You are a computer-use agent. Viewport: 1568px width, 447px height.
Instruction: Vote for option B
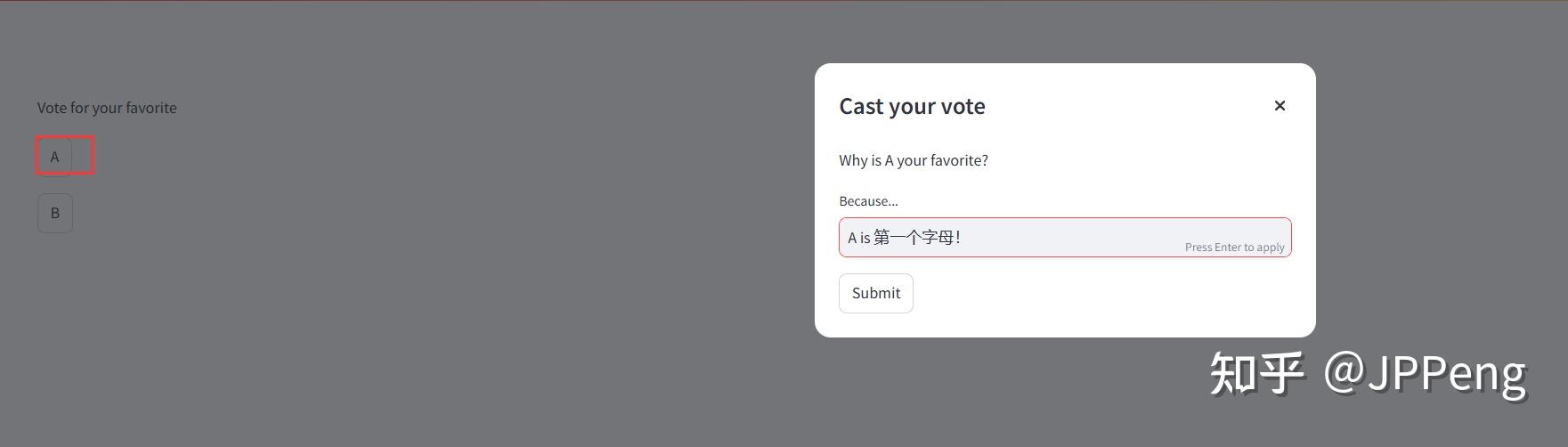(x=55, y=214)
